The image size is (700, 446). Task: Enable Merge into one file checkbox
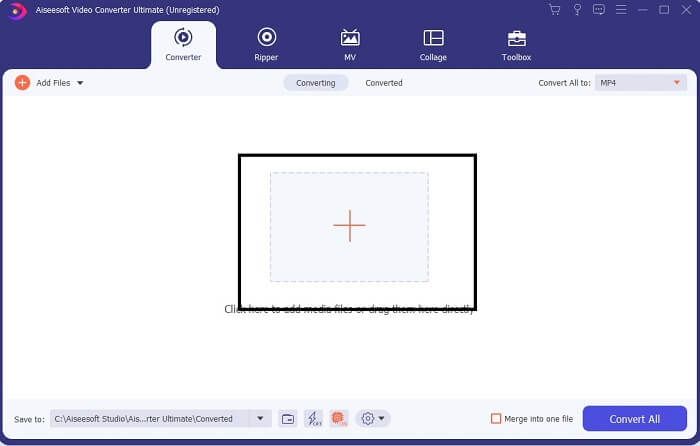point(496,419)
